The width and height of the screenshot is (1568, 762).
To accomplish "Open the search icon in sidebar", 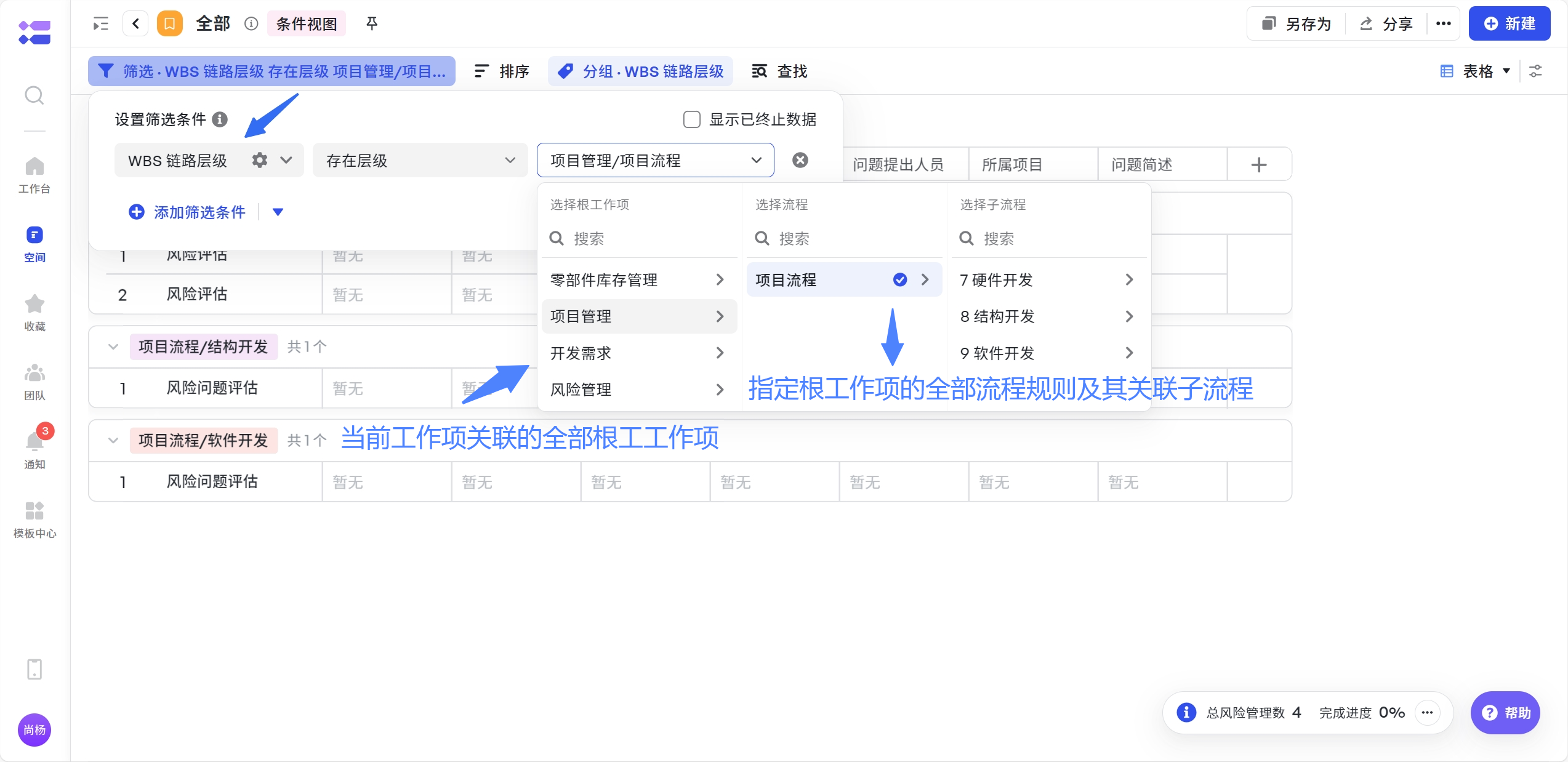I will point(34,95).
